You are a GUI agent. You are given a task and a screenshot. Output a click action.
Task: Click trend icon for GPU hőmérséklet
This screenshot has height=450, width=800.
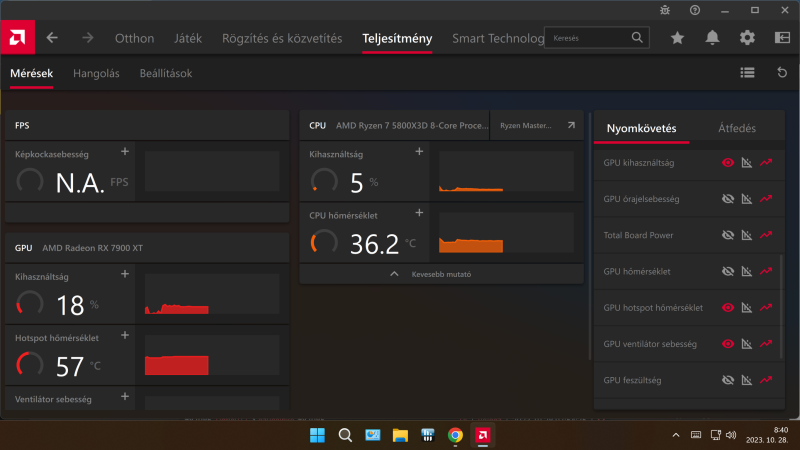[766, 271]
